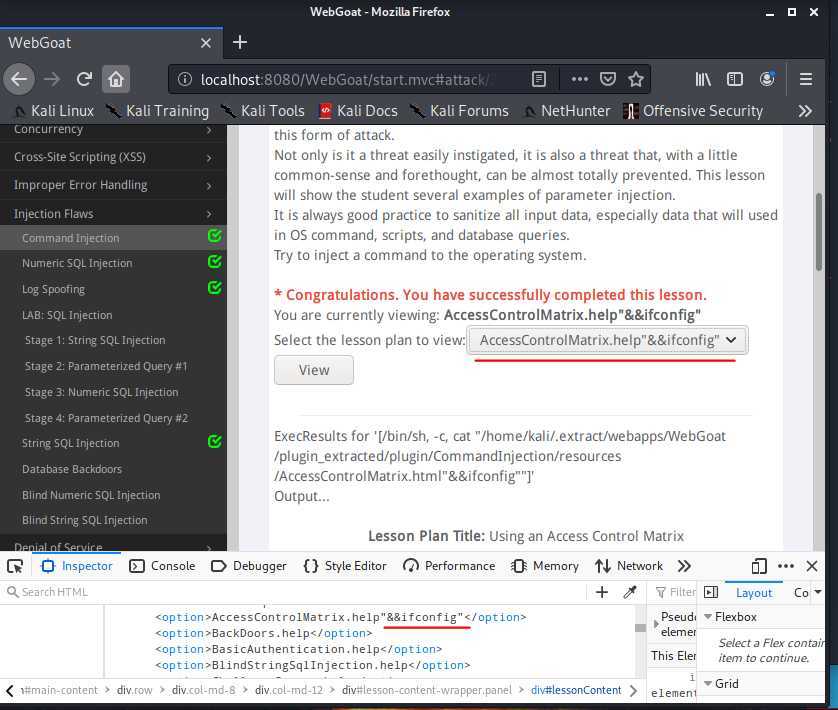Switch to Network devtools tab
The height and width of the screenshot is (710, 838).
tap(629, 566)
